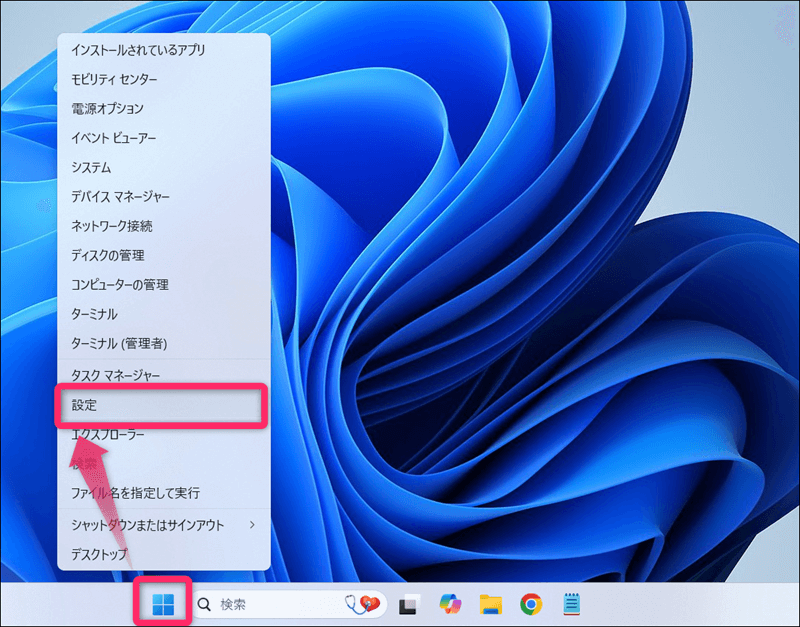
Task: Open タスク マネージャー menu item
Action: point(116,375)
